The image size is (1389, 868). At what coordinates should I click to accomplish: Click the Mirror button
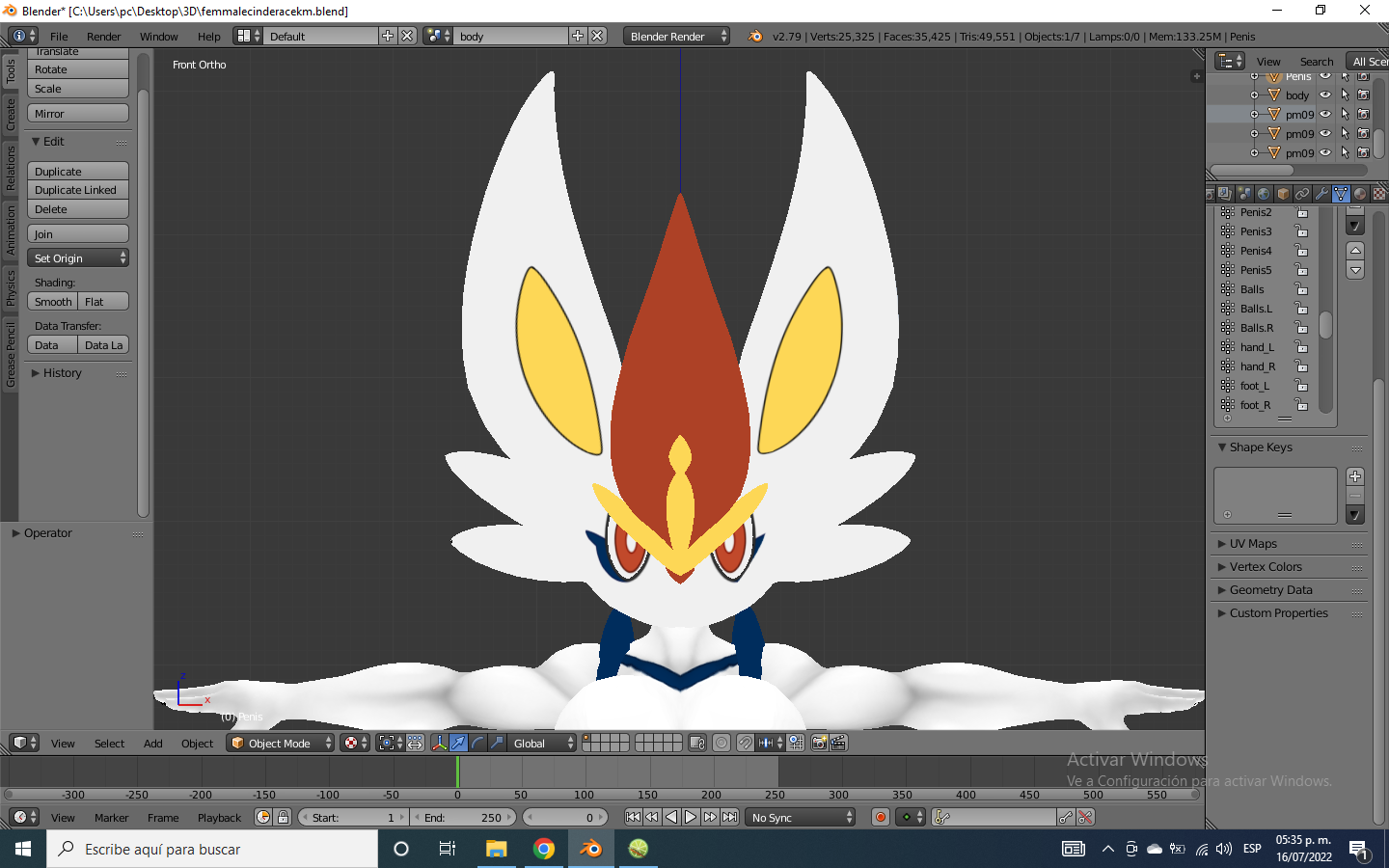click(x=78, y=114)
